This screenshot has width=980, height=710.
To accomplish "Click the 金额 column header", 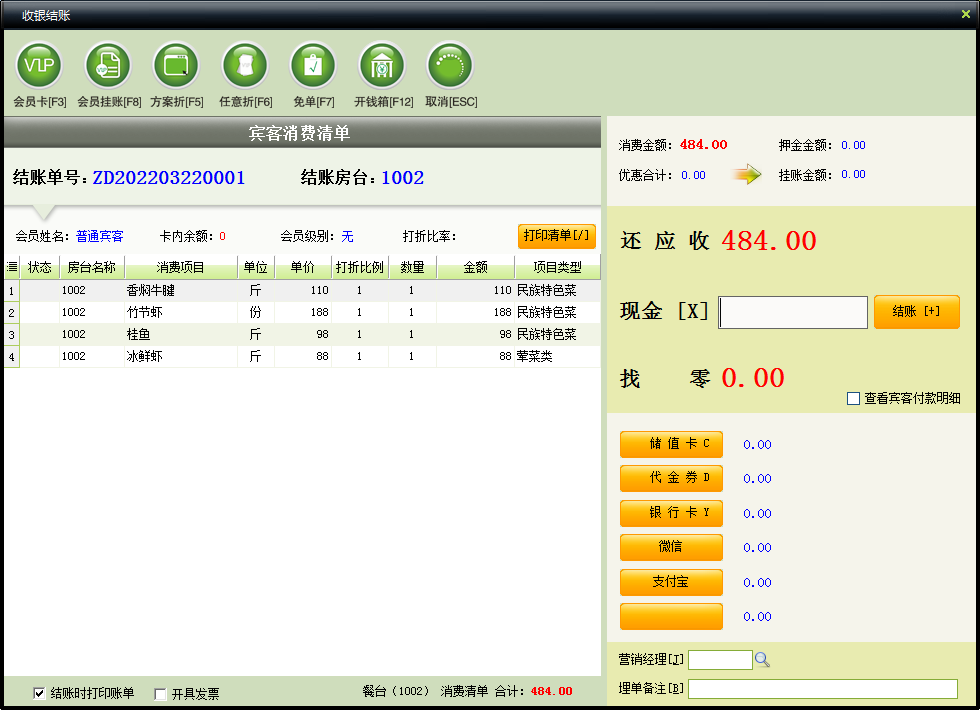I will pos(476,268).
